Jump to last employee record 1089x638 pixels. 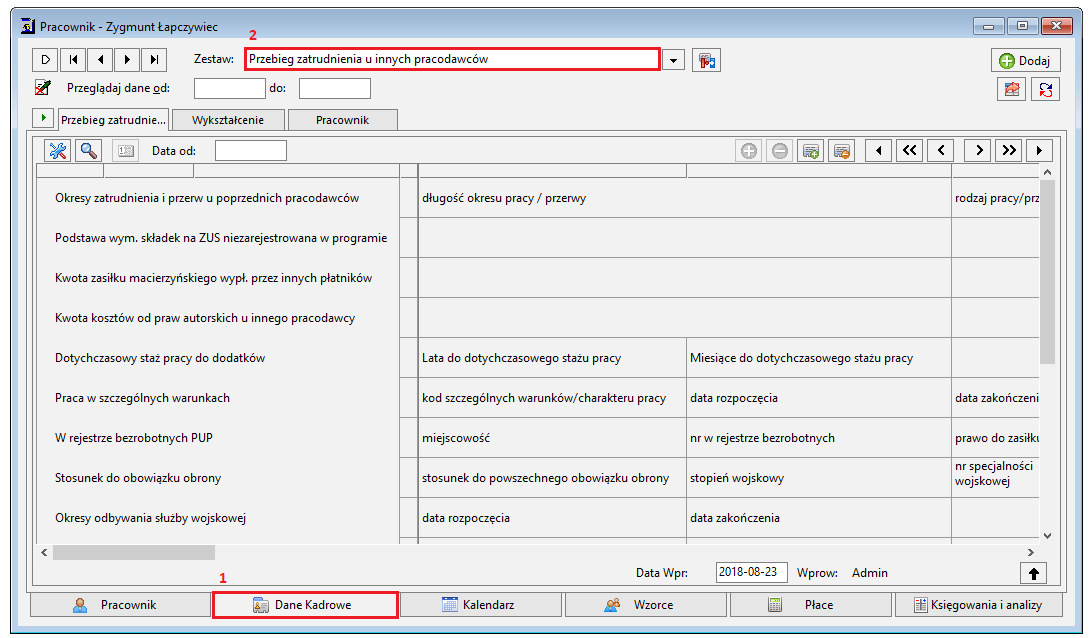(154, 60)
